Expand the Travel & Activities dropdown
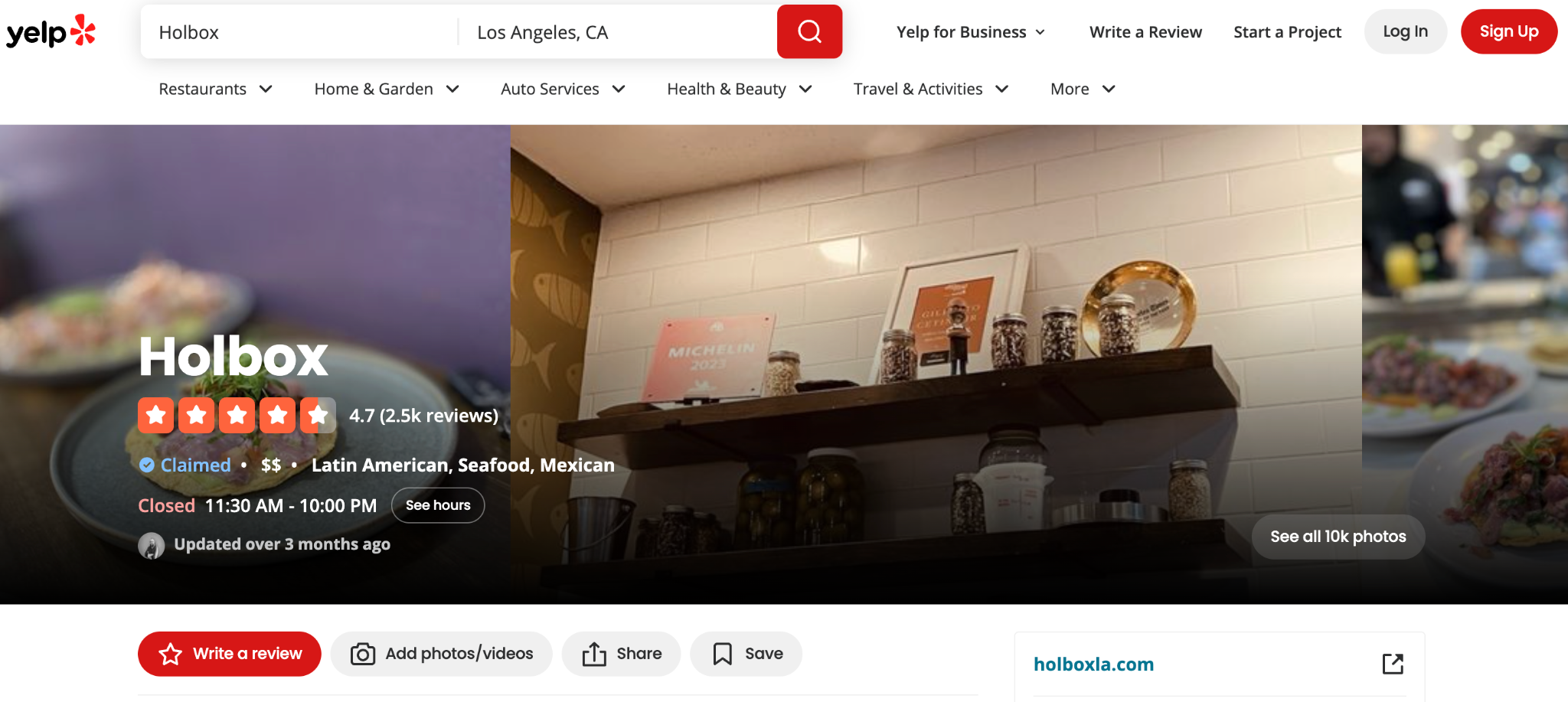1568x702 pixels. tap(931, 89)
